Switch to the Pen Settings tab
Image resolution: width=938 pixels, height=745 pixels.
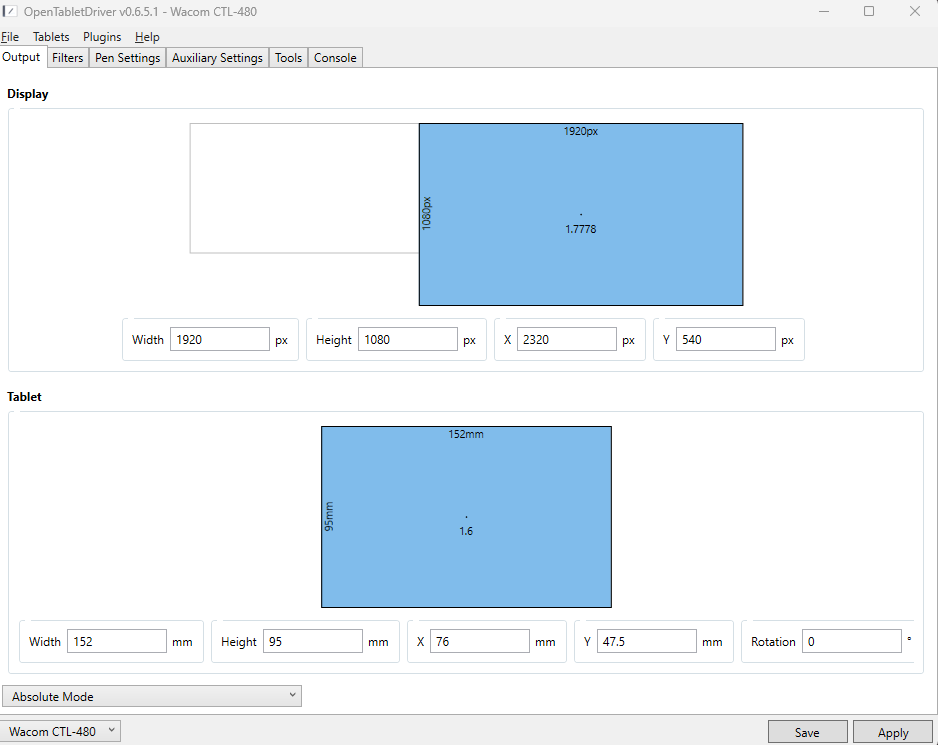pyautogui.click(x=127, y=58)
